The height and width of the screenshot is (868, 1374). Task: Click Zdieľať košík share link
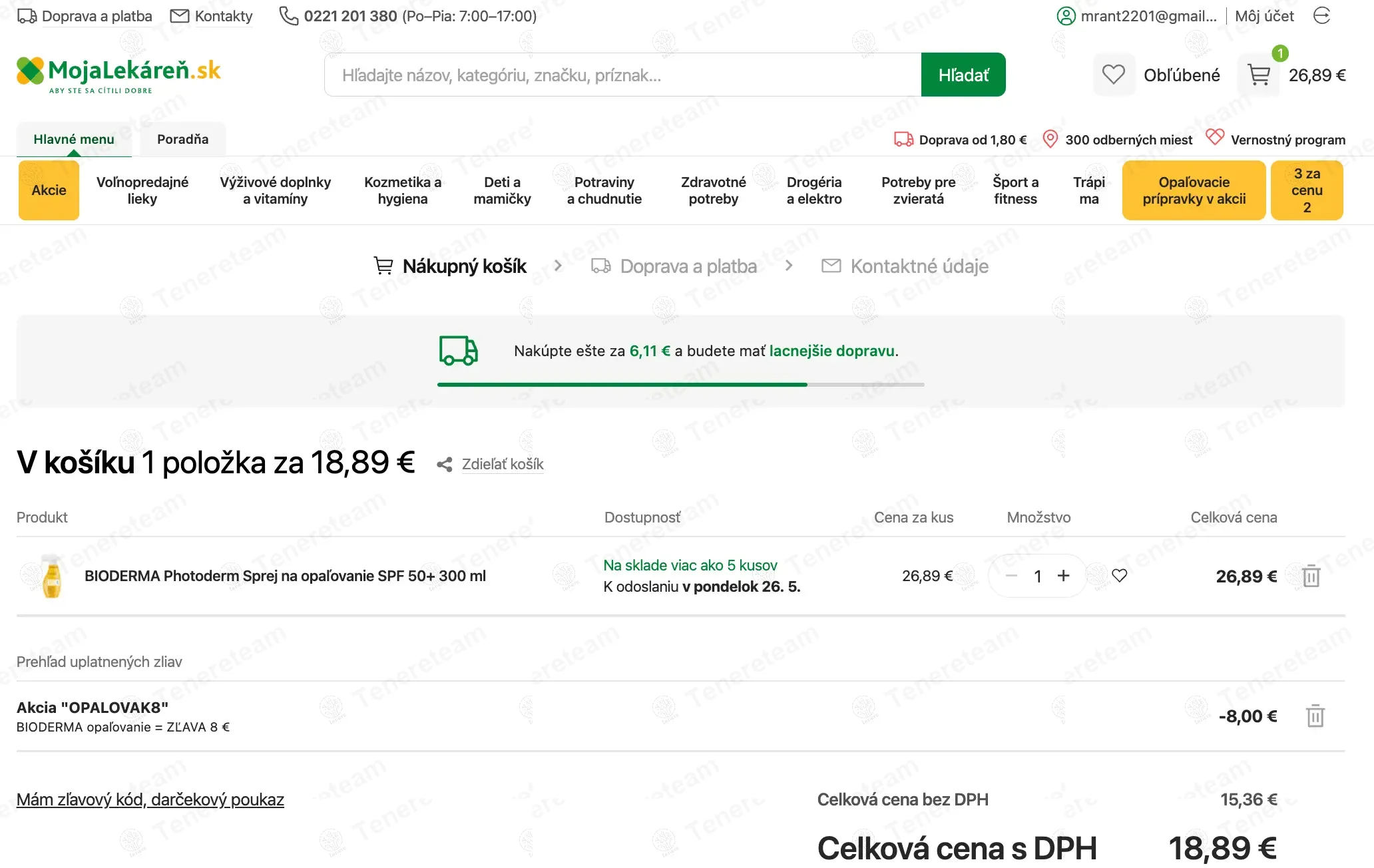503,464
